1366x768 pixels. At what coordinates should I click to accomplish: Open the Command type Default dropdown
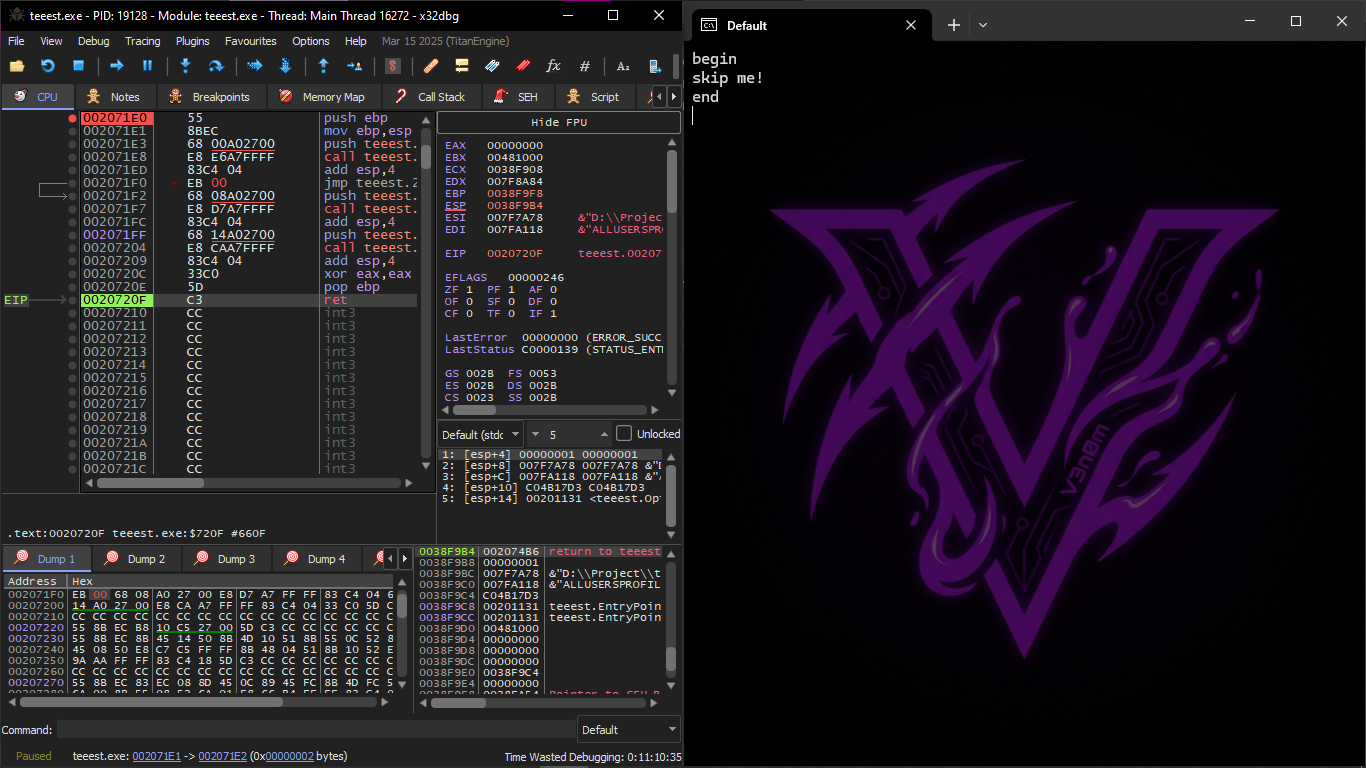(628, 730)
